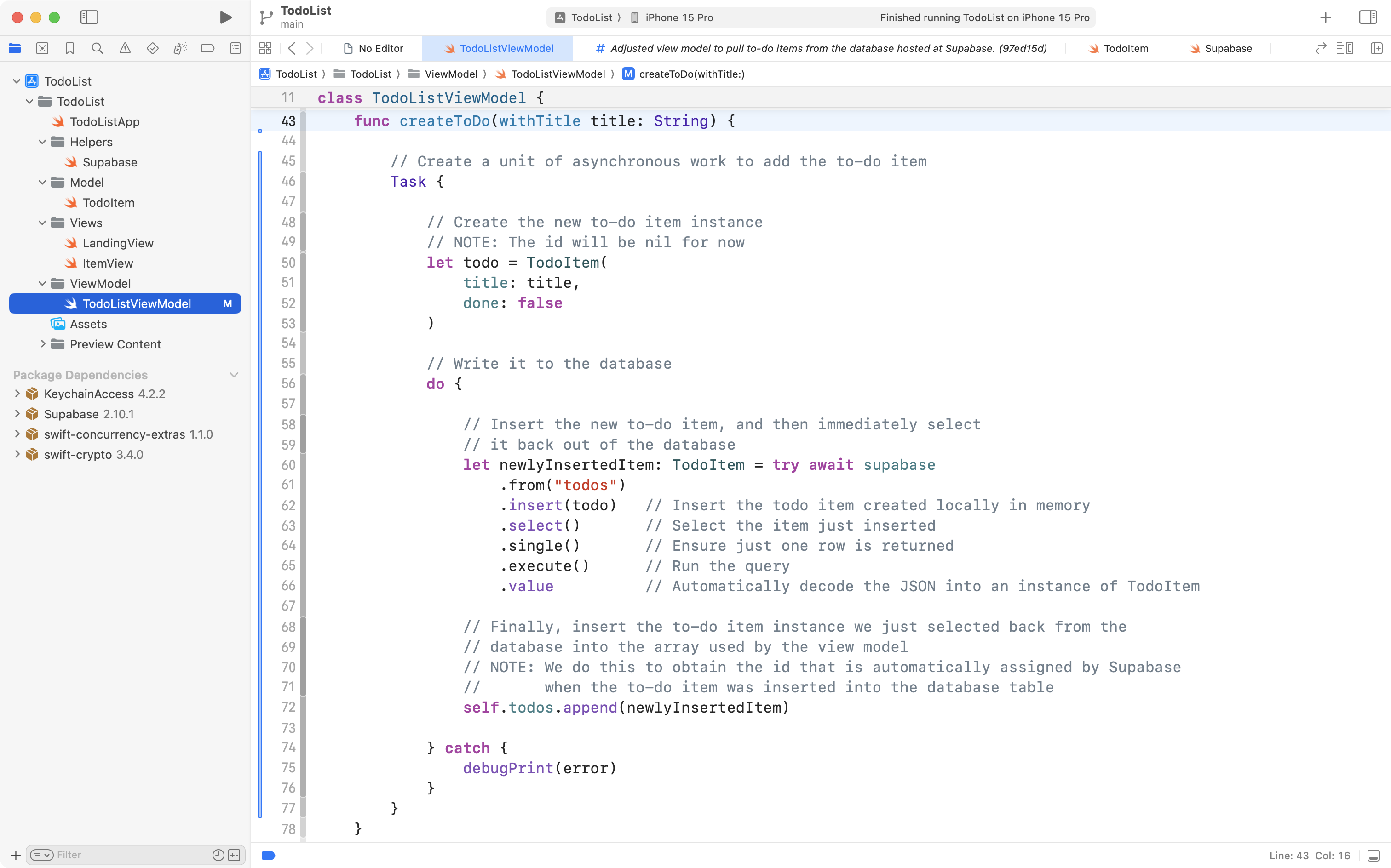Open code review comparison mode

[x=1320, y=48]
